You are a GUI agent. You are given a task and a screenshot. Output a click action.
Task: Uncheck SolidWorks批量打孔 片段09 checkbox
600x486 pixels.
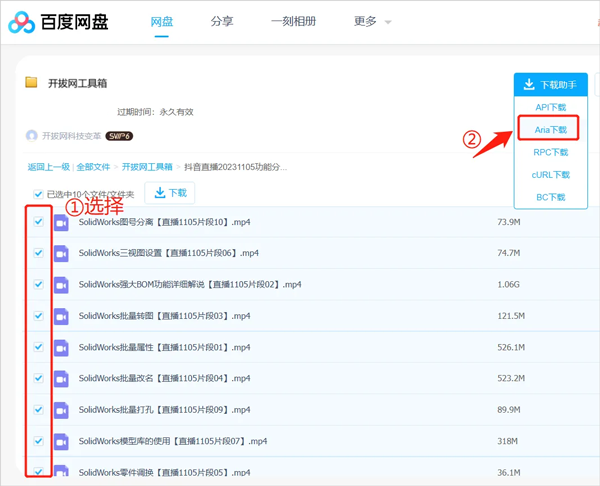click(x=39, y=409)
